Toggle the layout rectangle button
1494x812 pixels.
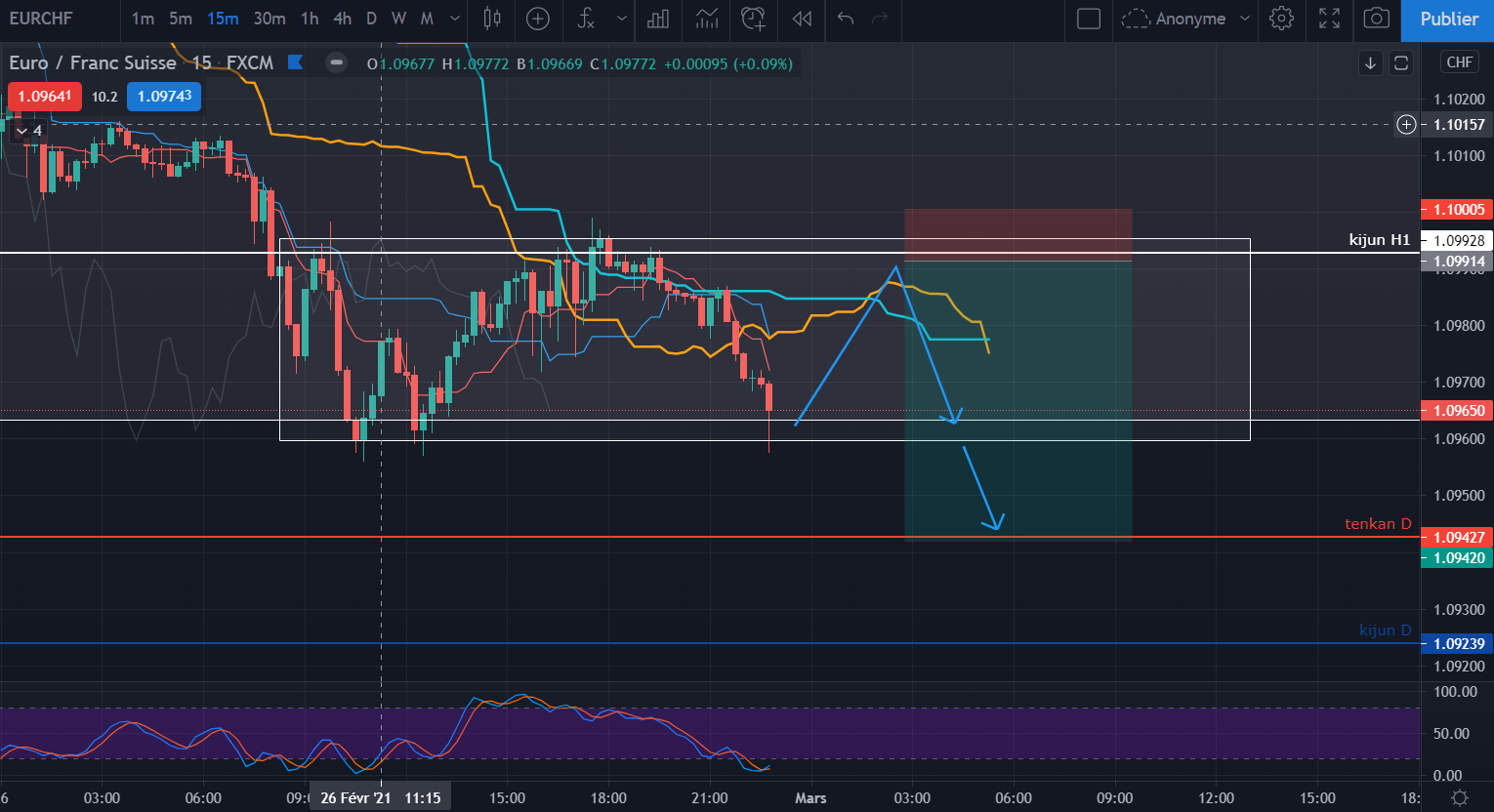(1089, 19)
